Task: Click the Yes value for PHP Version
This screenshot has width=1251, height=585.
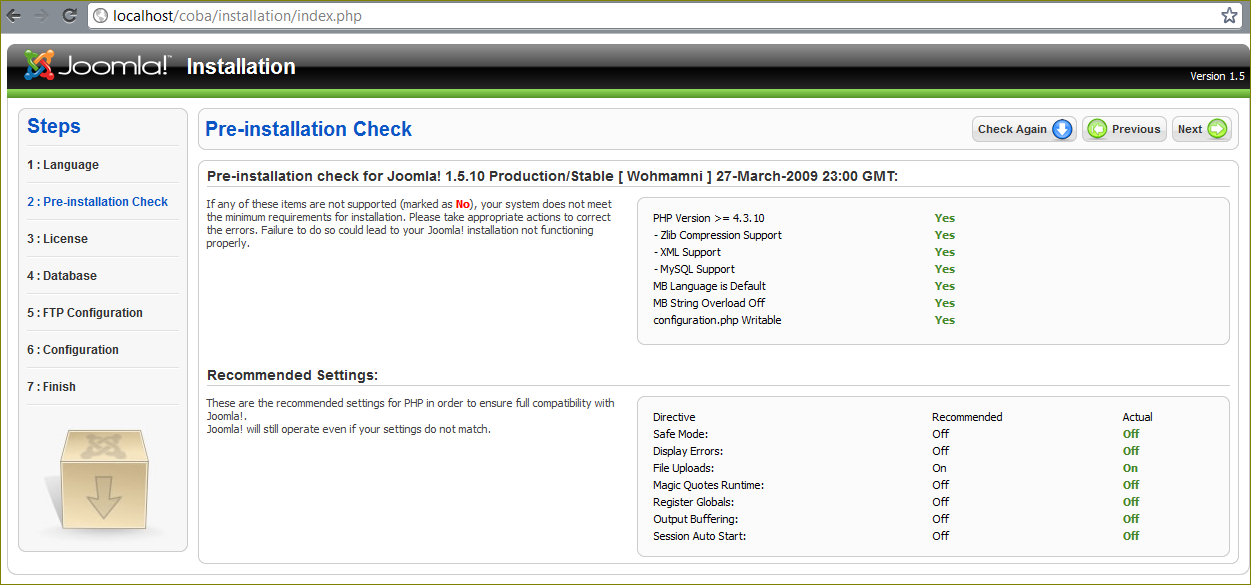Action: point(944,218)
